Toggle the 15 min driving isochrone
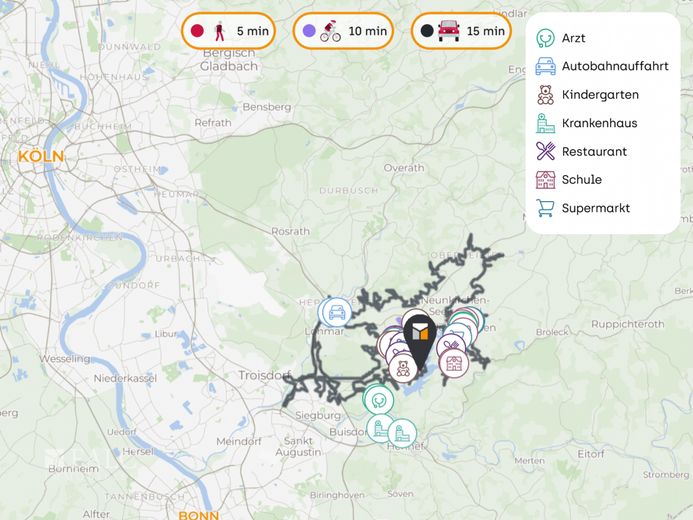This screenshot has height=520, width=693. click(x=461, y=31)
